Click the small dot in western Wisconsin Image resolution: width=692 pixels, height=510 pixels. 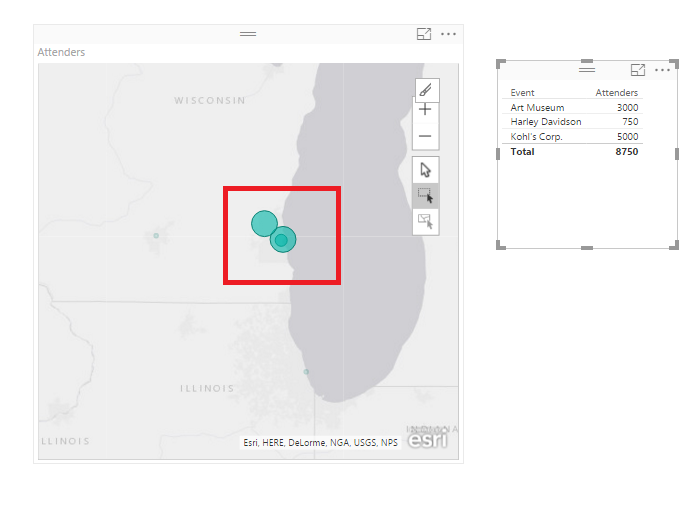[x=156, y=236]
